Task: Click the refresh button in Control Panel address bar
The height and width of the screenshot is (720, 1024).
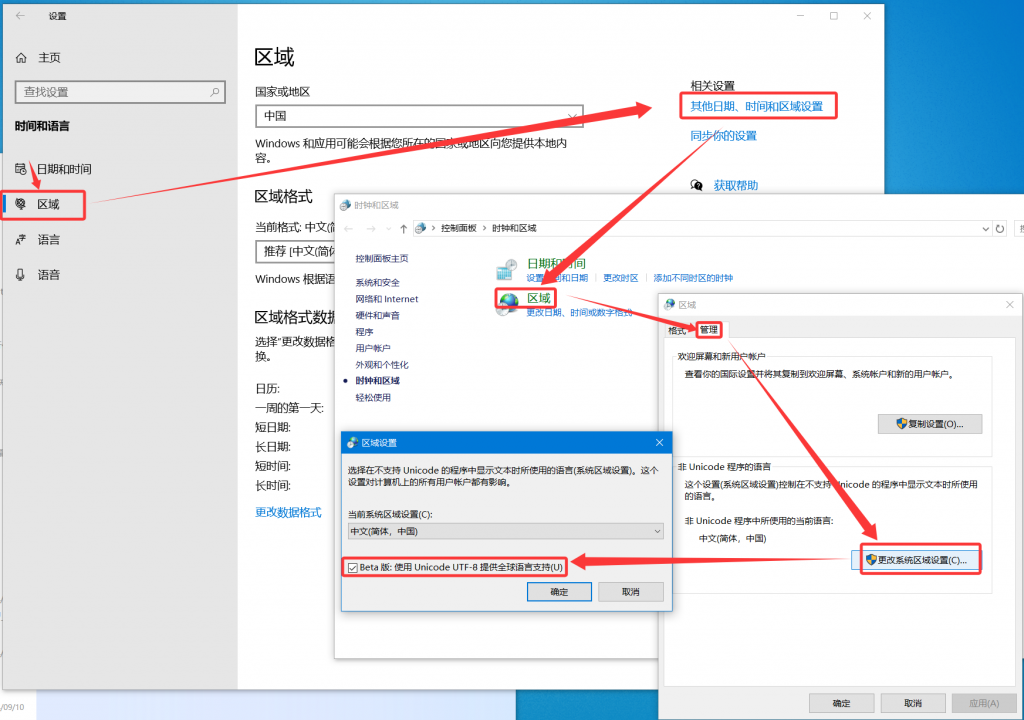Action: point(1000,229)
